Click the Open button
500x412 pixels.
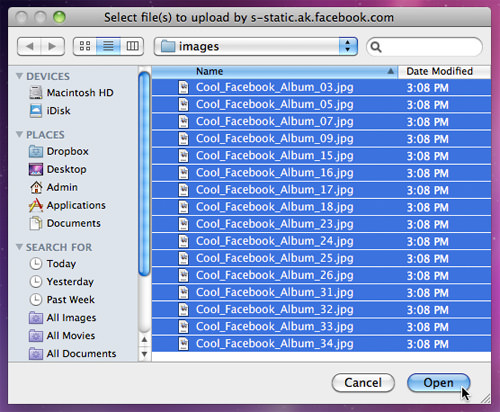point(438,383)
